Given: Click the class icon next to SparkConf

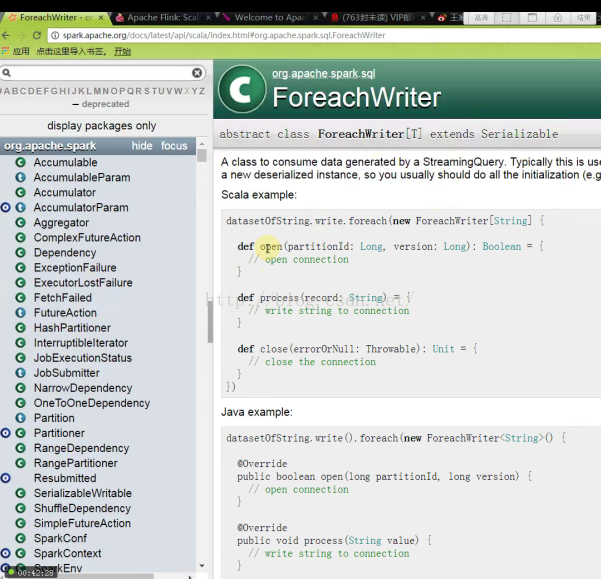Looking at the screenshot, I should tap(20, 538).
